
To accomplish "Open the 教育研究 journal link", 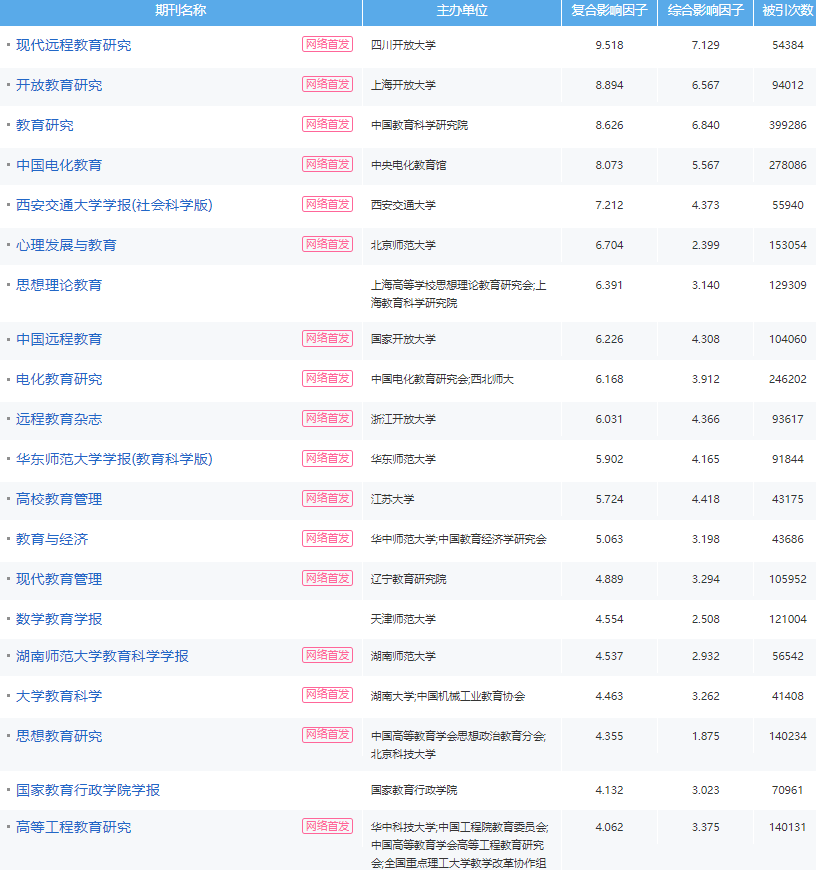I will pos(45,125).
